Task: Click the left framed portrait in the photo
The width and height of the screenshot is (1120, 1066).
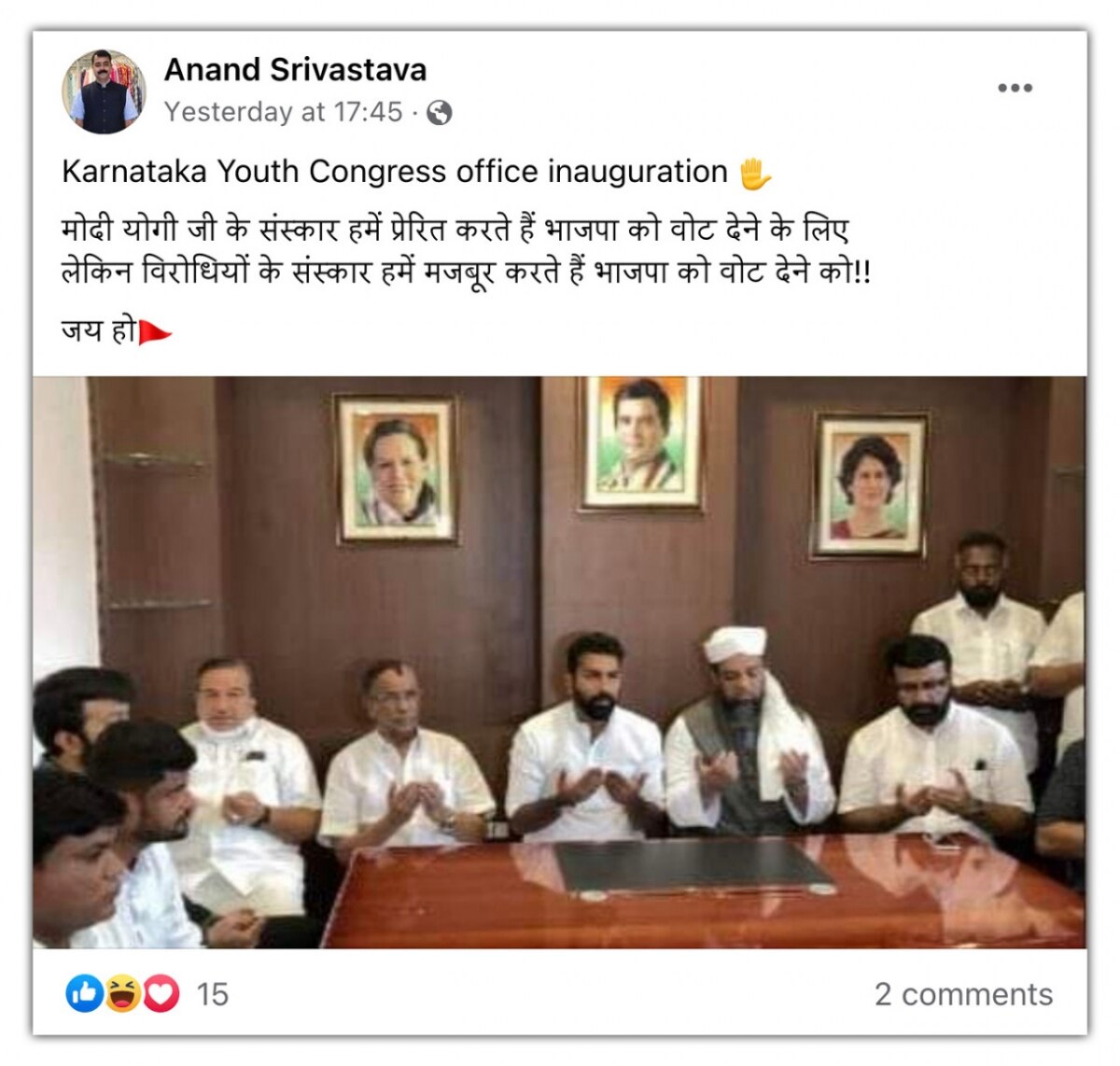Action: pyautogui.click(x=398, y=470)
